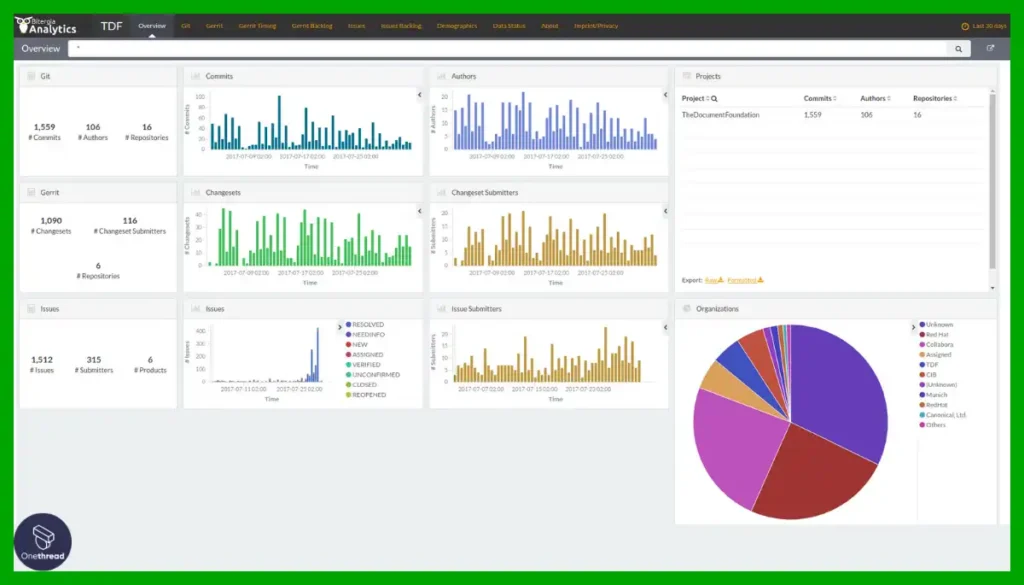Expand the Authors chart legend arrow

[665, 95]
